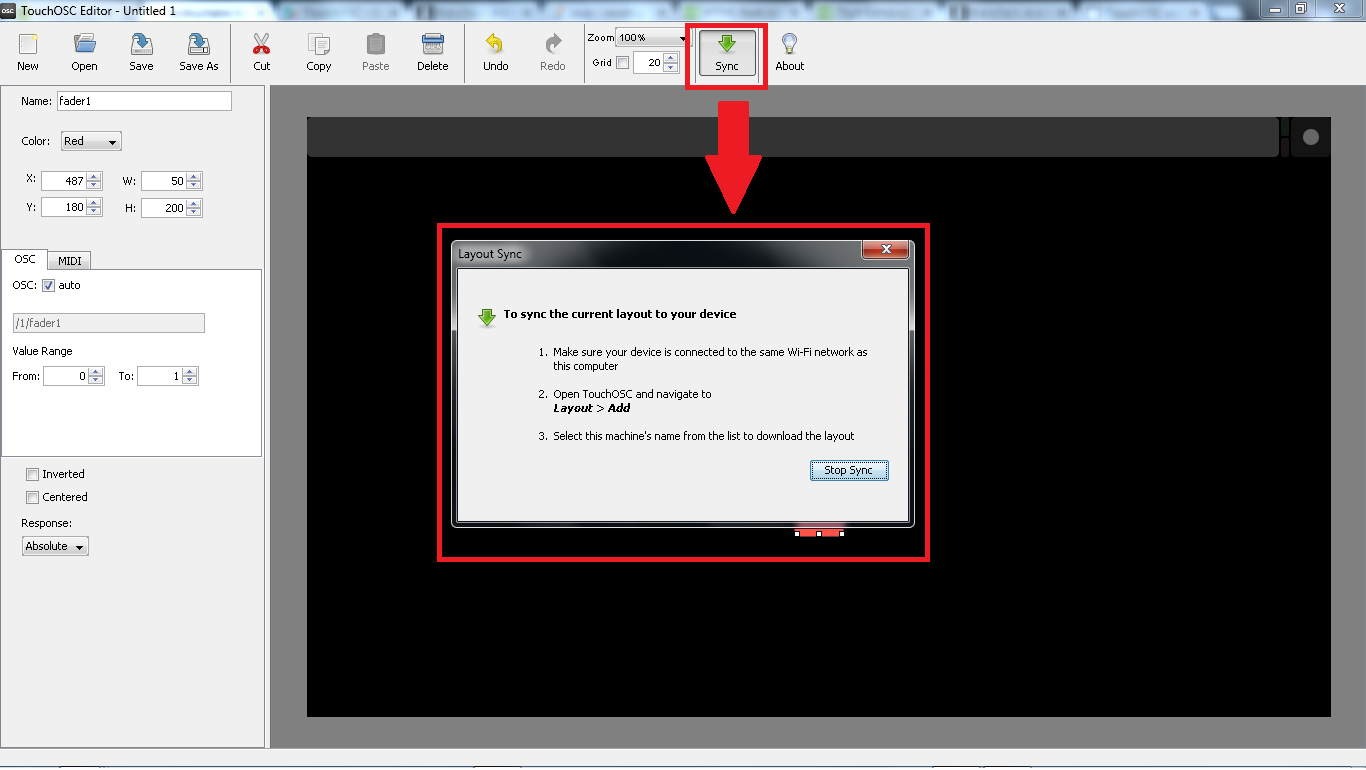
Task: Increase the X position value
Action: [94, 176]
